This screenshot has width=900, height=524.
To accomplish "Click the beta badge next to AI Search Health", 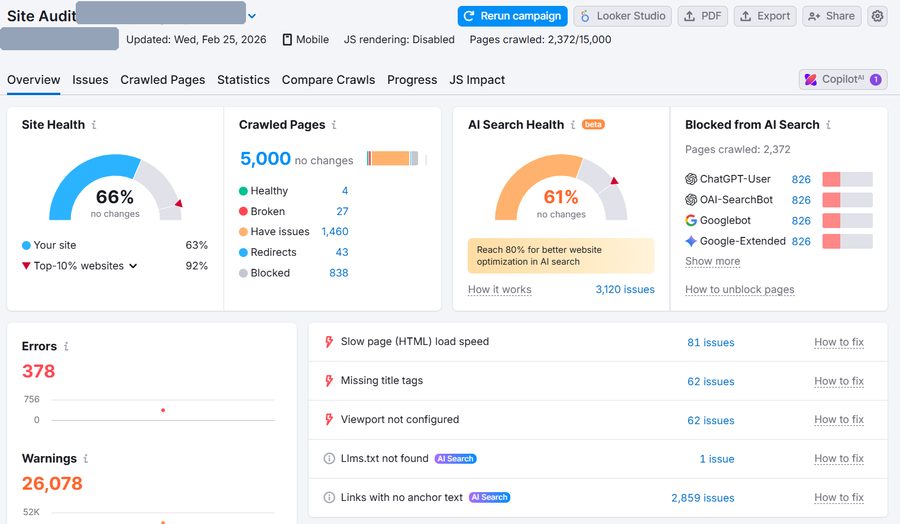I will click(x=593, y=125).
